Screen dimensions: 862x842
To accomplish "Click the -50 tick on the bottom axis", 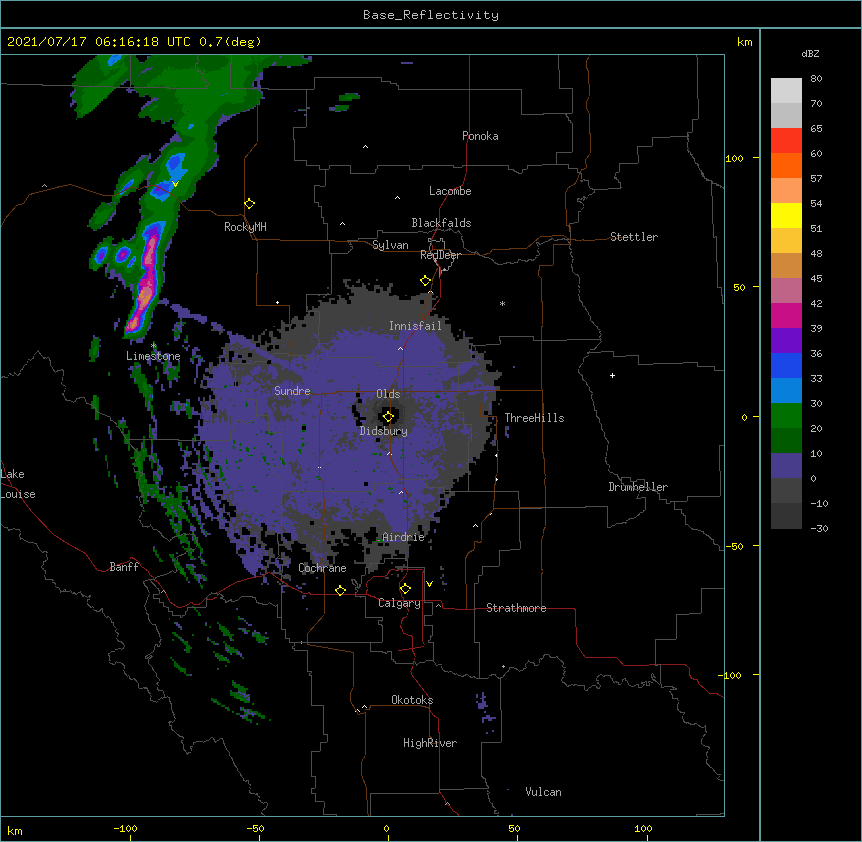I will [x=255, y=829].
